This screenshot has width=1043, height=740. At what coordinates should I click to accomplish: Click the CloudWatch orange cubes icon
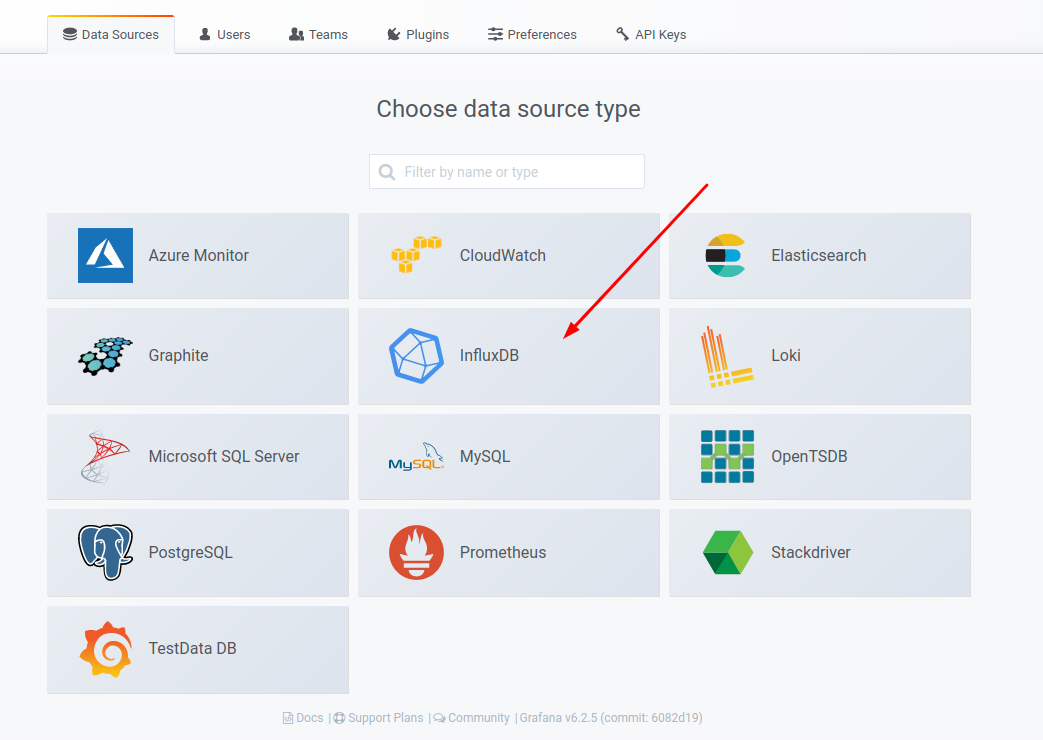click(x=416, y=254)
